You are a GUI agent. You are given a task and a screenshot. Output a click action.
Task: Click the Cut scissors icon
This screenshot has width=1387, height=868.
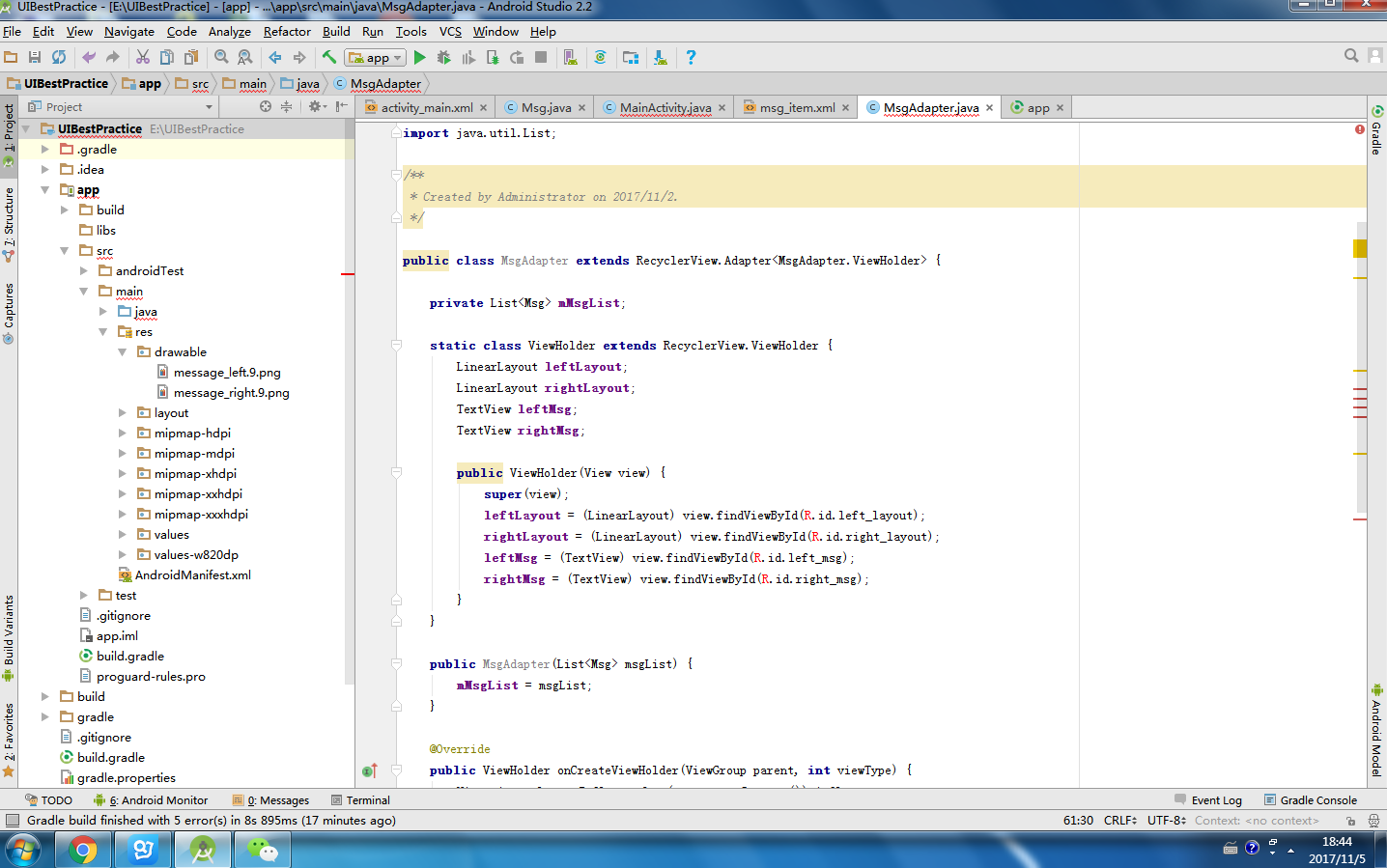(143, 57)
